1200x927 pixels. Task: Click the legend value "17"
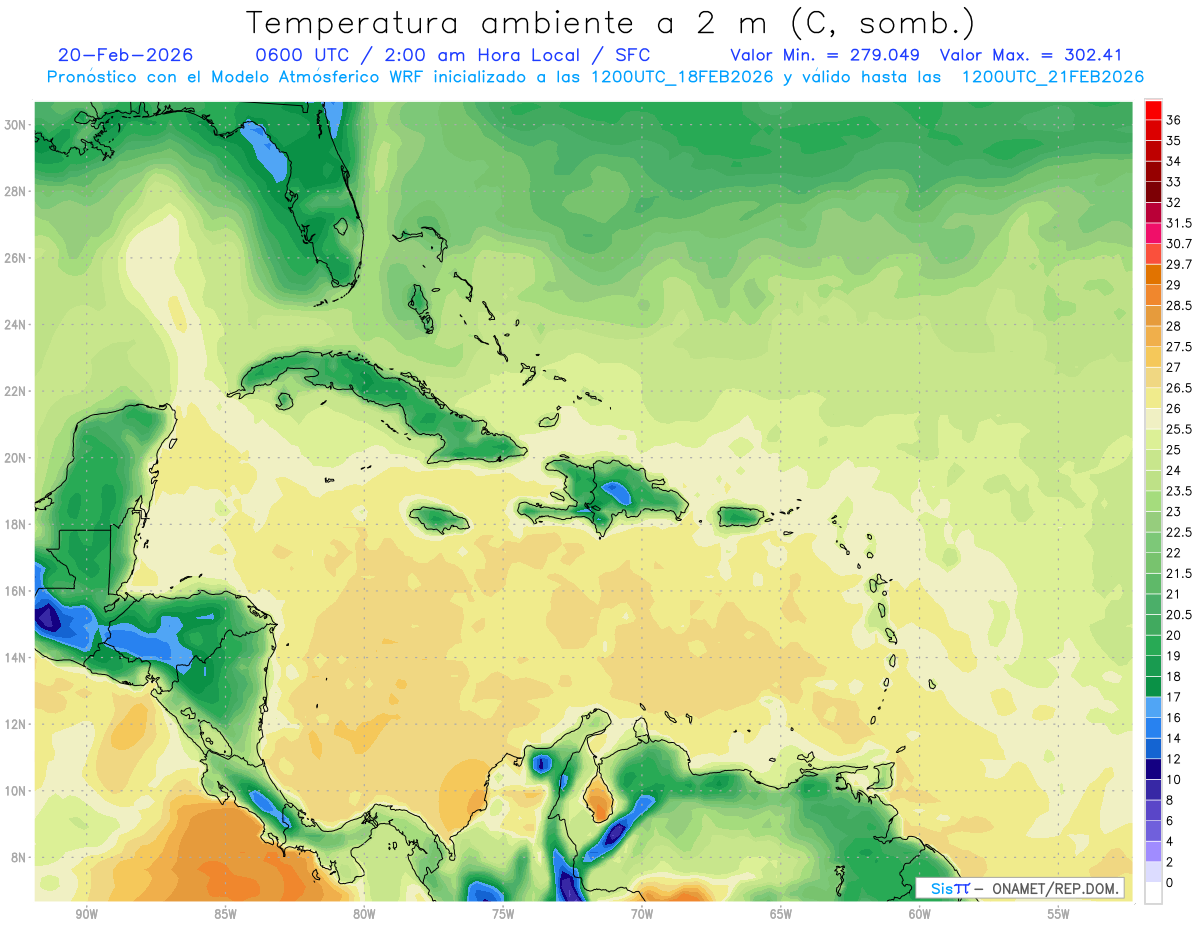pos(1174,697)
